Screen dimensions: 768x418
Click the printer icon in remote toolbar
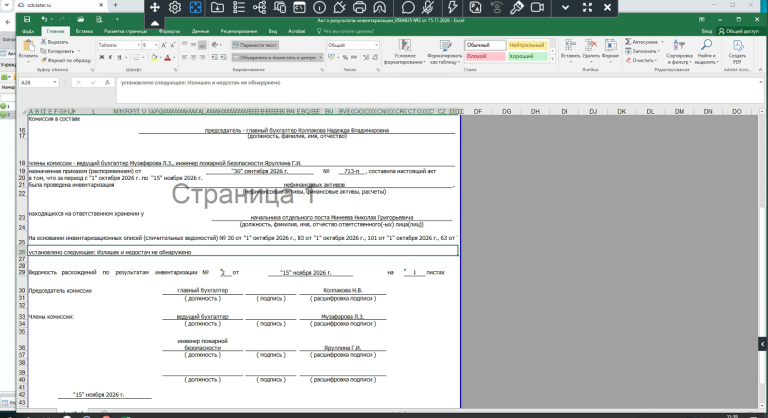(x=359, y=7)
